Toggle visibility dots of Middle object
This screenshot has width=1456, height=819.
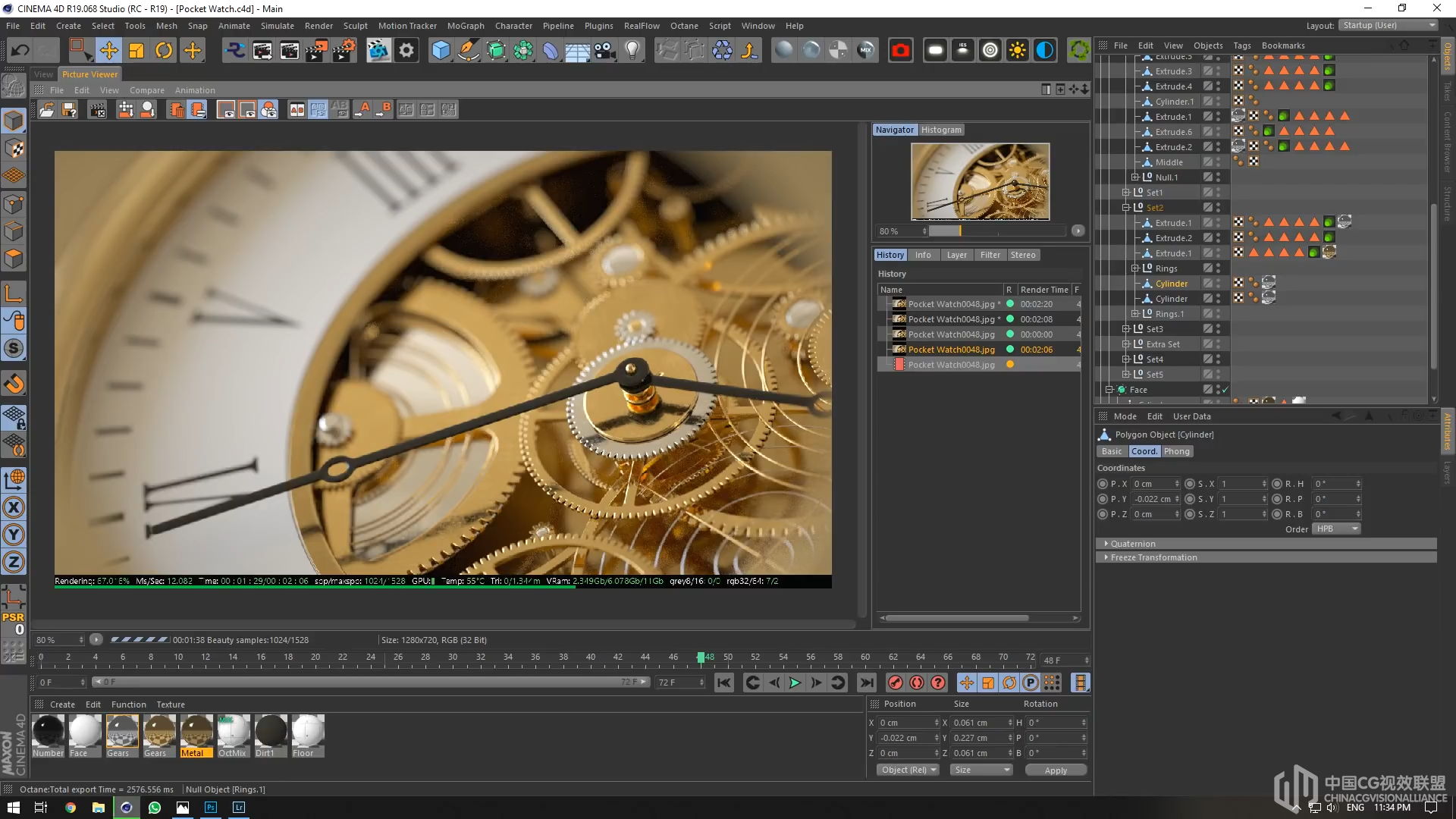[1219, 162]
